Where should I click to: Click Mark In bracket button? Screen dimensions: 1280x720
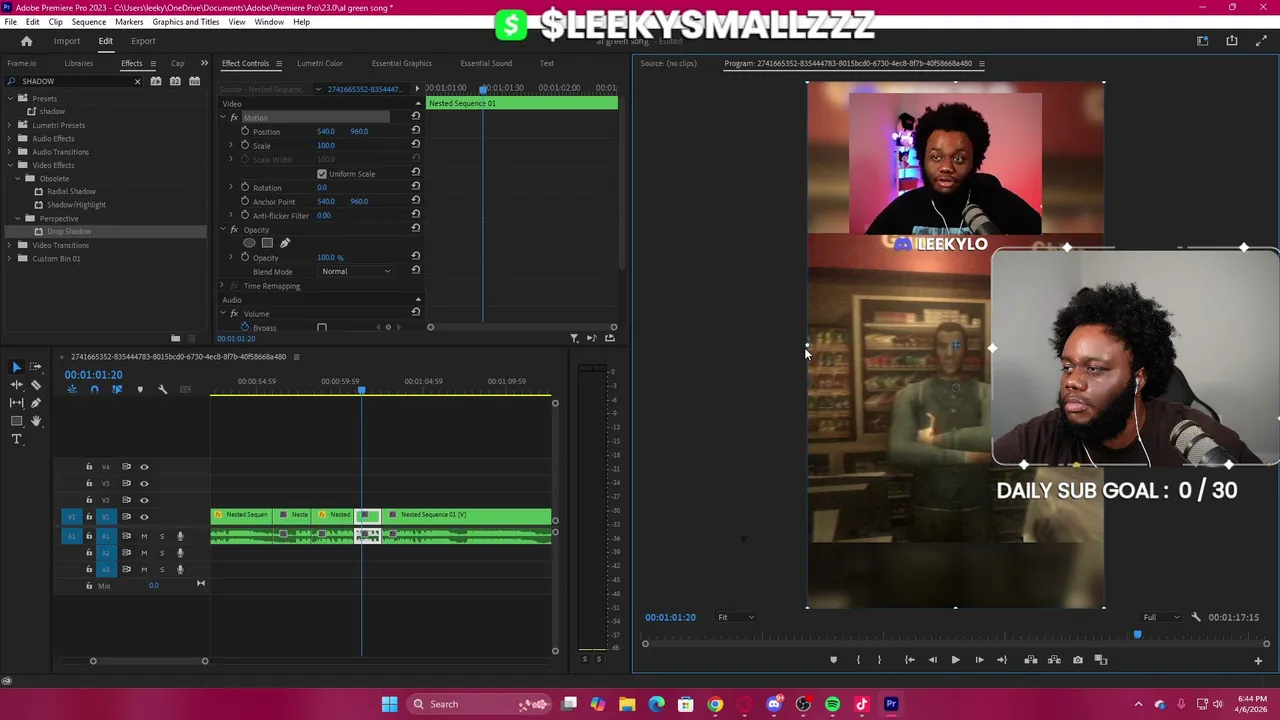pyautogui.click(x=858, y=660)
